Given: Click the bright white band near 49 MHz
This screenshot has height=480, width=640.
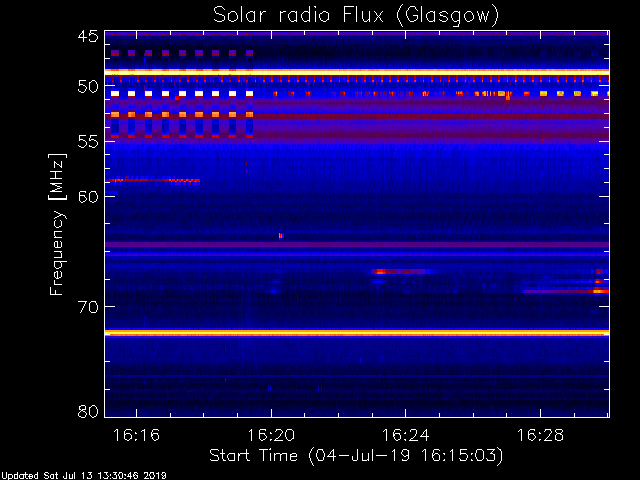Looking at the screenshot, I should (357, 72).
